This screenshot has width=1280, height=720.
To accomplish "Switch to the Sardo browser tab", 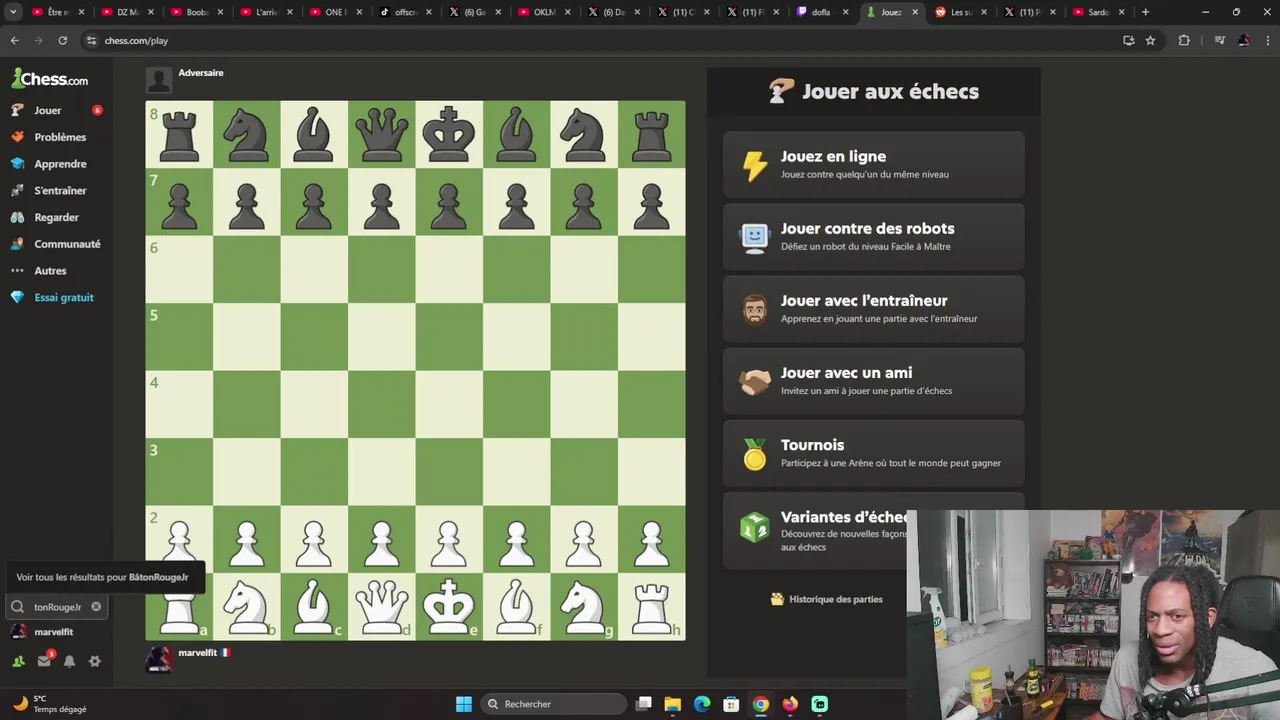I will (1098, 12).
